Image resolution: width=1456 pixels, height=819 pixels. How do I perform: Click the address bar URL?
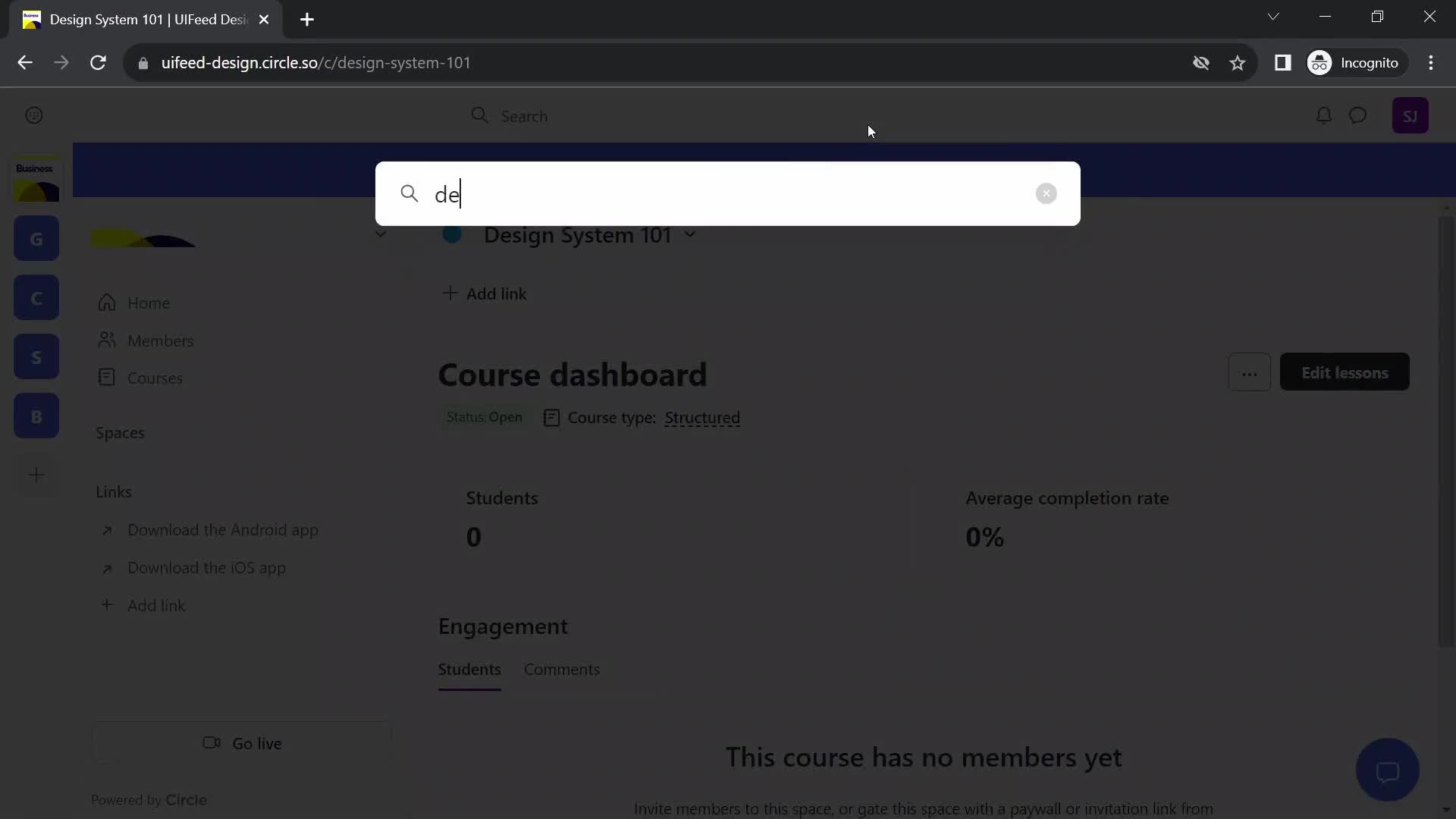coord(315,63)
